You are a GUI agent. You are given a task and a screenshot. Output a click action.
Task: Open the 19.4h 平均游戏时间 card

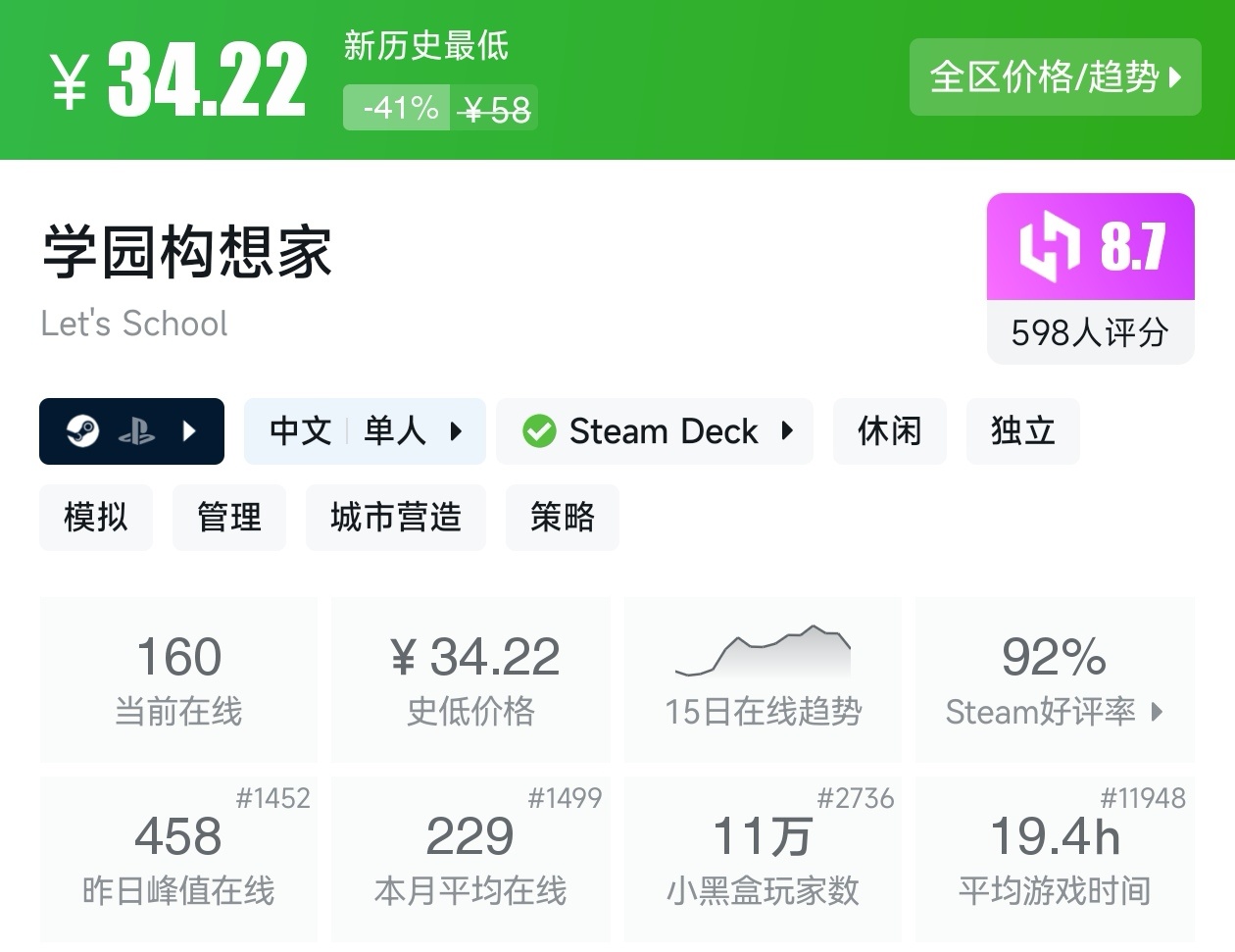click(x=1055, y=859)
